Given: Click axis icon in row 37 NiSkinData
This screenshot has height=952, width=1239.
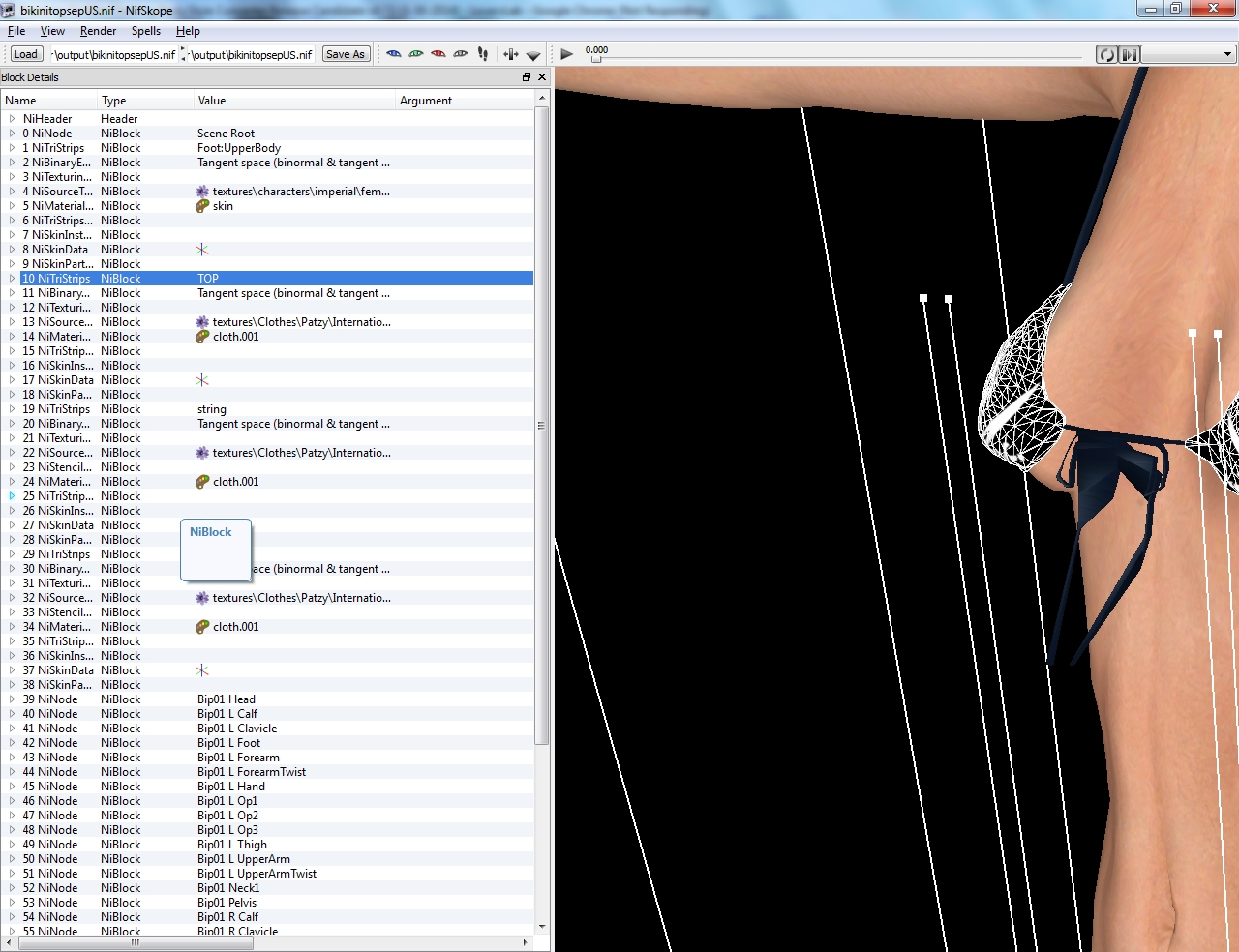Looking at the screenshot, I should 202,670.
